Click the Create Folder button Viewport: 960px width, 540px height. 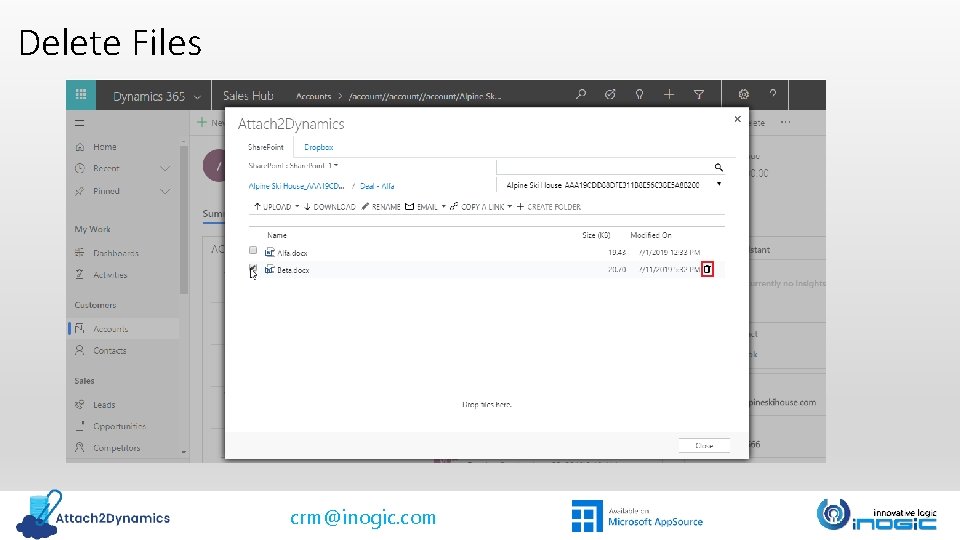(549, 207)
